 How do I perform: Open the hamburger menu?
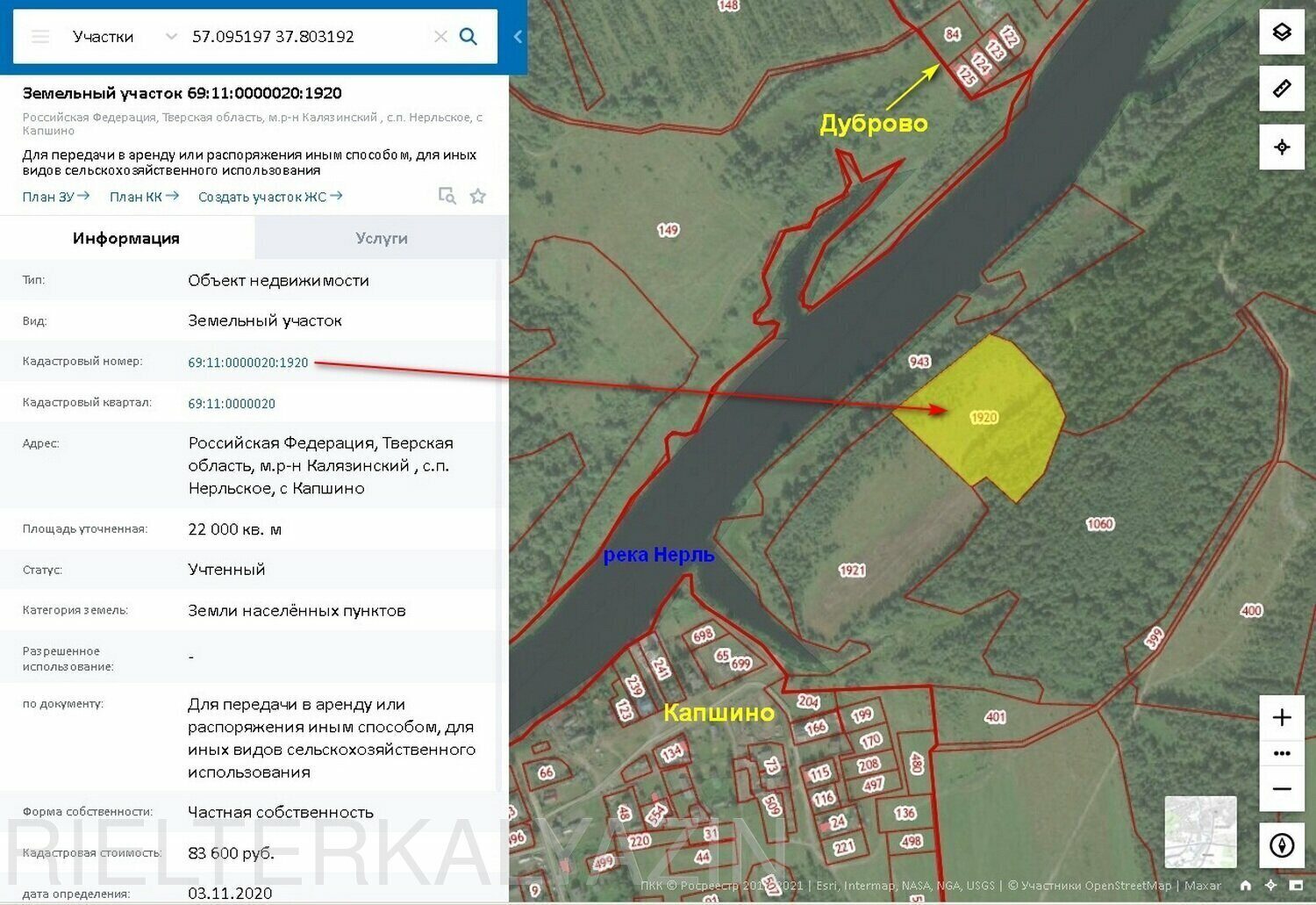coord(40,37)
